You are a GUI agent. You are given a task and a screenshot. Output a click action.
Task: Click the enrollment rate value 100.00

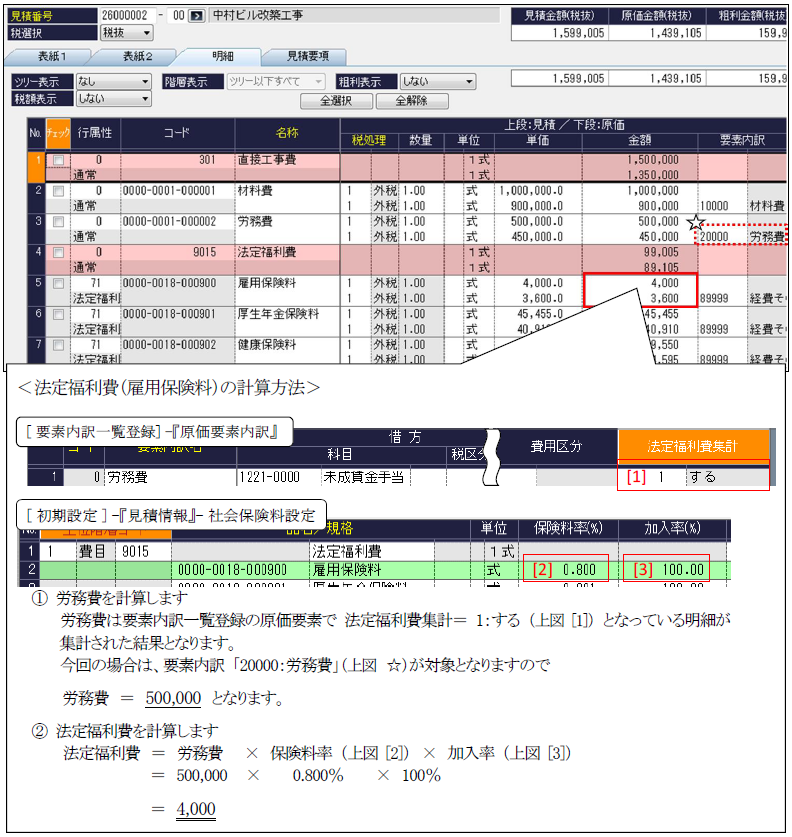683,570
